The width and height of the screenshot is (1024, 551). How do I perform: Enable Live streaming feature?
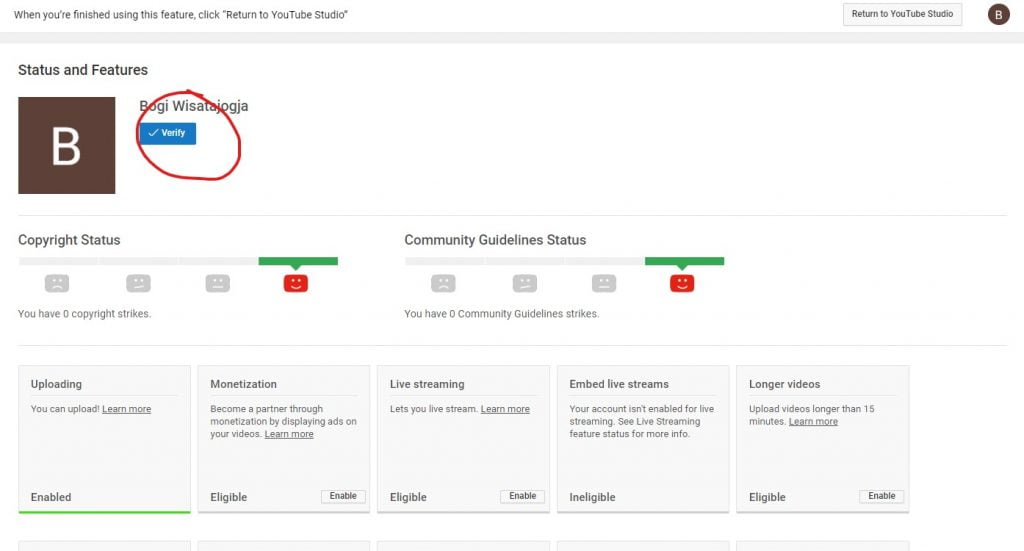522,496
